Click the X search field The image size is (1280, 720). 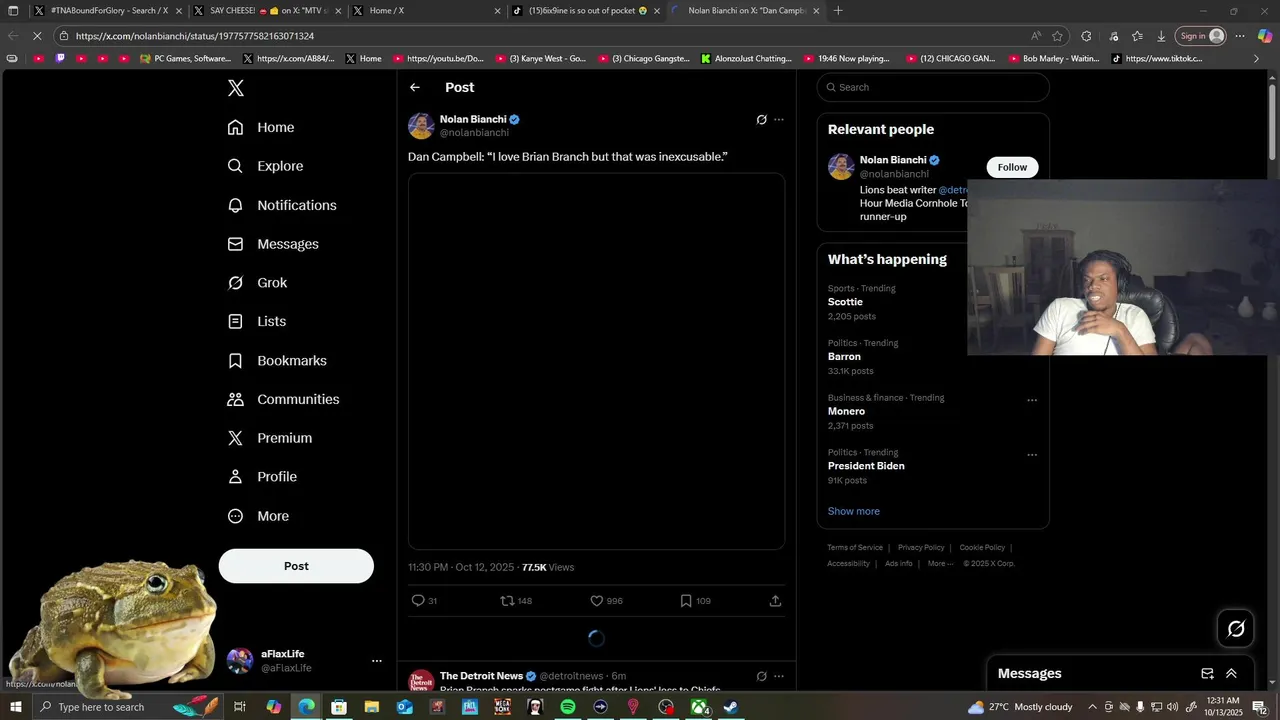click(x=933, y=87)
